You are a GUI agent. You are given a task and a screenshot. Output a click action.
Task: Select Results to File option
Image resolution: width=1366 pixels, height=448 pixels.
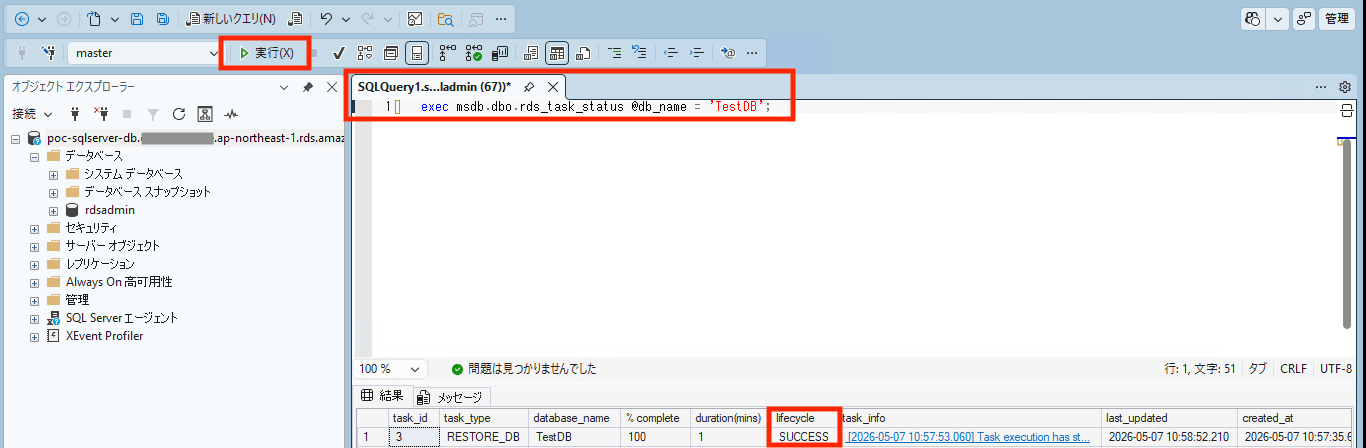coord(583,52)
